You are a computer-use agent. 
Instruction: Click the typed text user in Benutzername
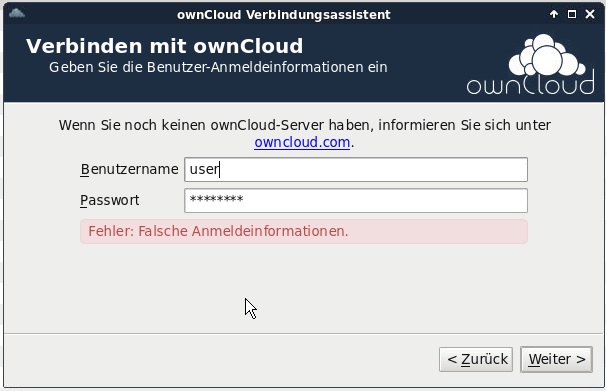tap(204, 169)
